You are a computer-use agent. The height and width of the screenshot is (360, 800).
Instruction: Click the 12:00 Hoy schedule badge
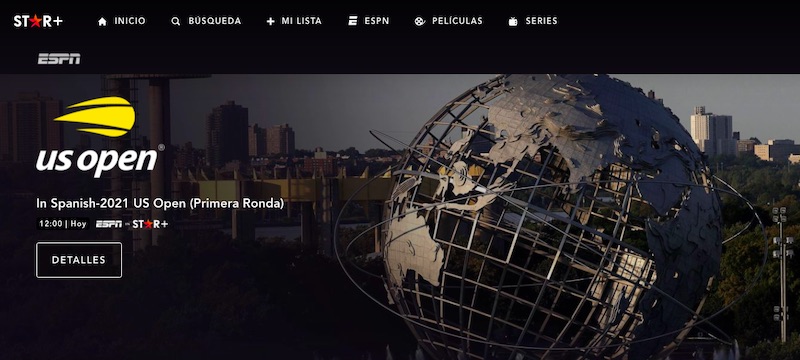(63, 224)
